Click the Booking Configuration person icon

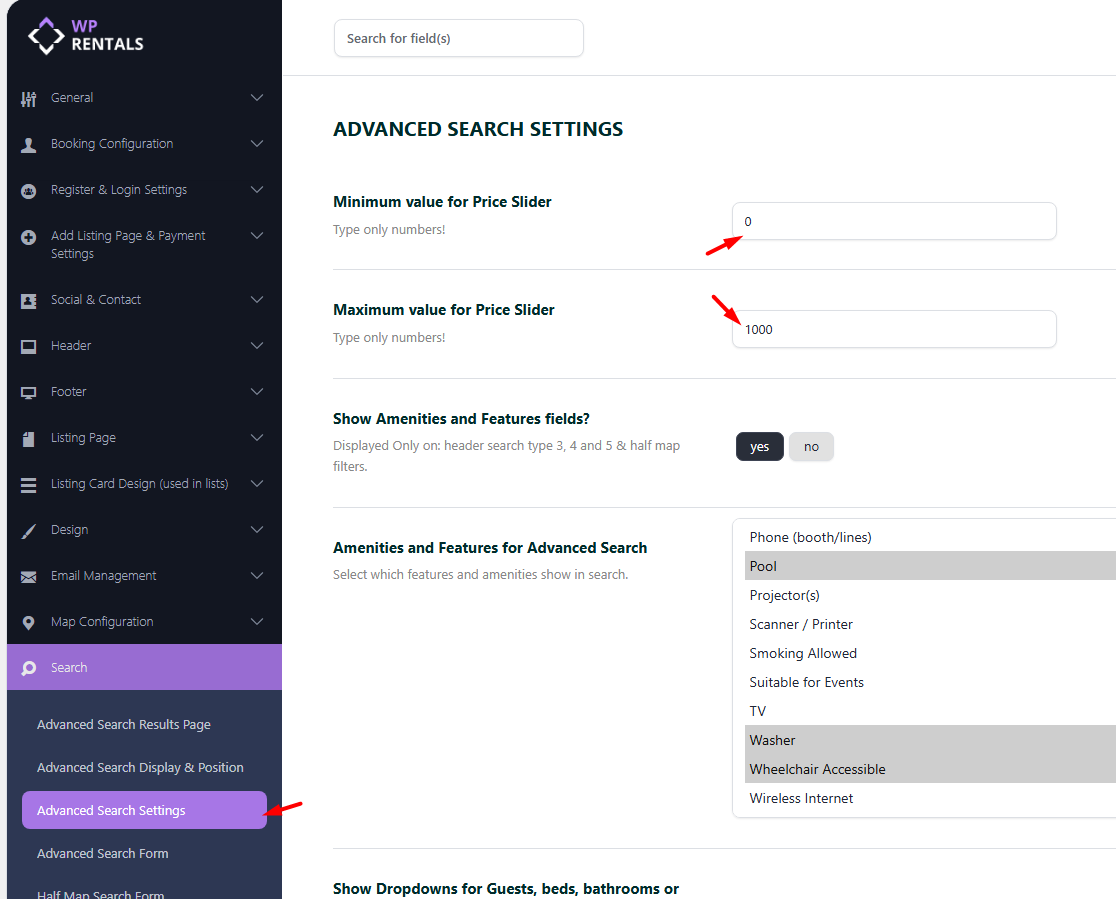click(29, 144)
